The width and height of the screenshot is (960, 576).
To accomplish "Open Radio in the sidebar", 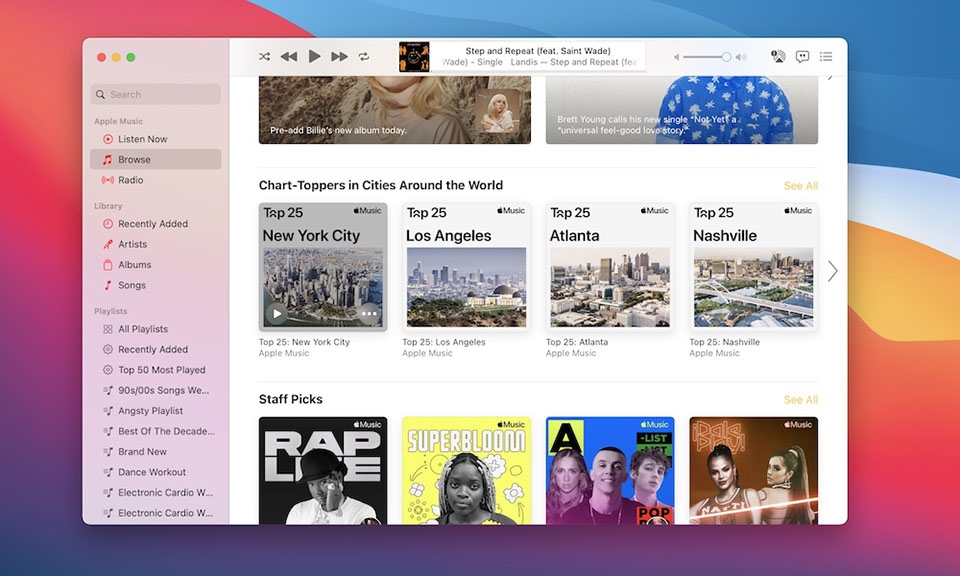I will pos(156,179).
